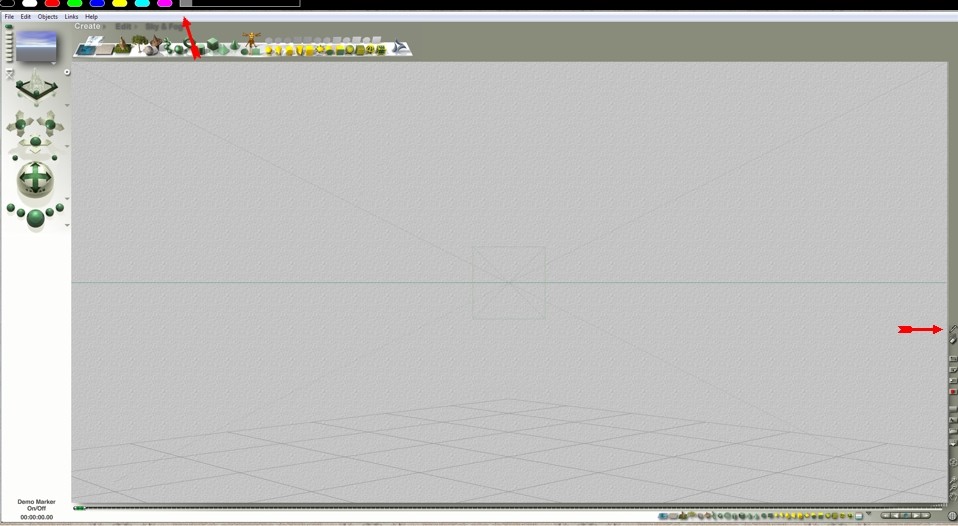Screen dimensions: 958x526
Task: Click the large green render sphere
Action: (36, 218)
